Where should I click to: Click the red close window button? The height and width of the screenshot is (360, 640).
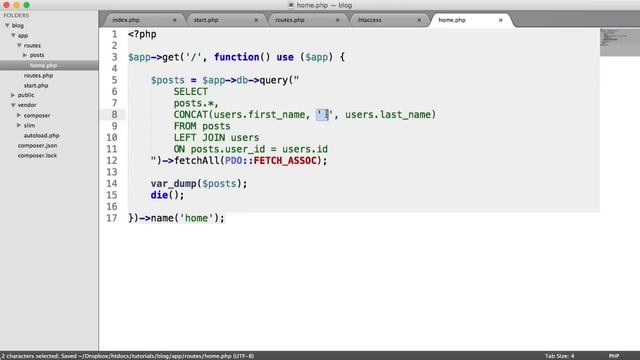[6, 5]
